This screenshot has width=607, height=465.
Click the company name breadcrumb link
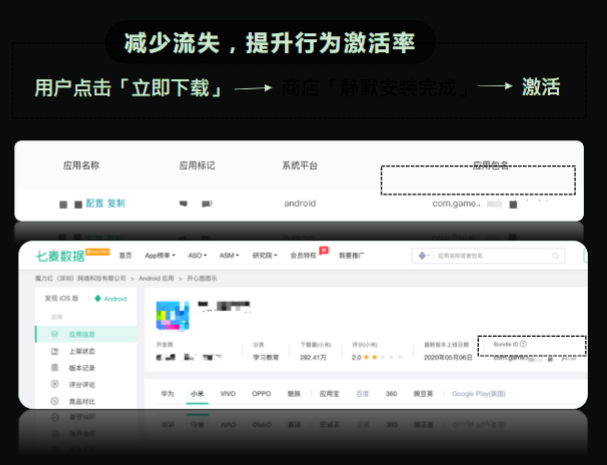tap(81, 278)
